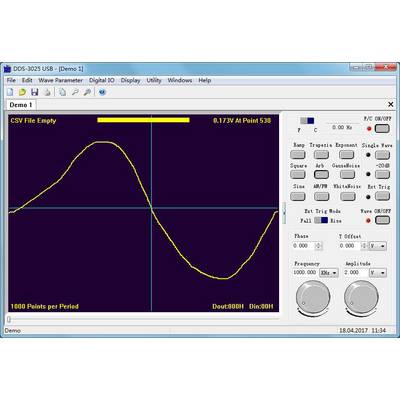Click the Save floppy disk icon
The image size is (400, 400).
34,92
